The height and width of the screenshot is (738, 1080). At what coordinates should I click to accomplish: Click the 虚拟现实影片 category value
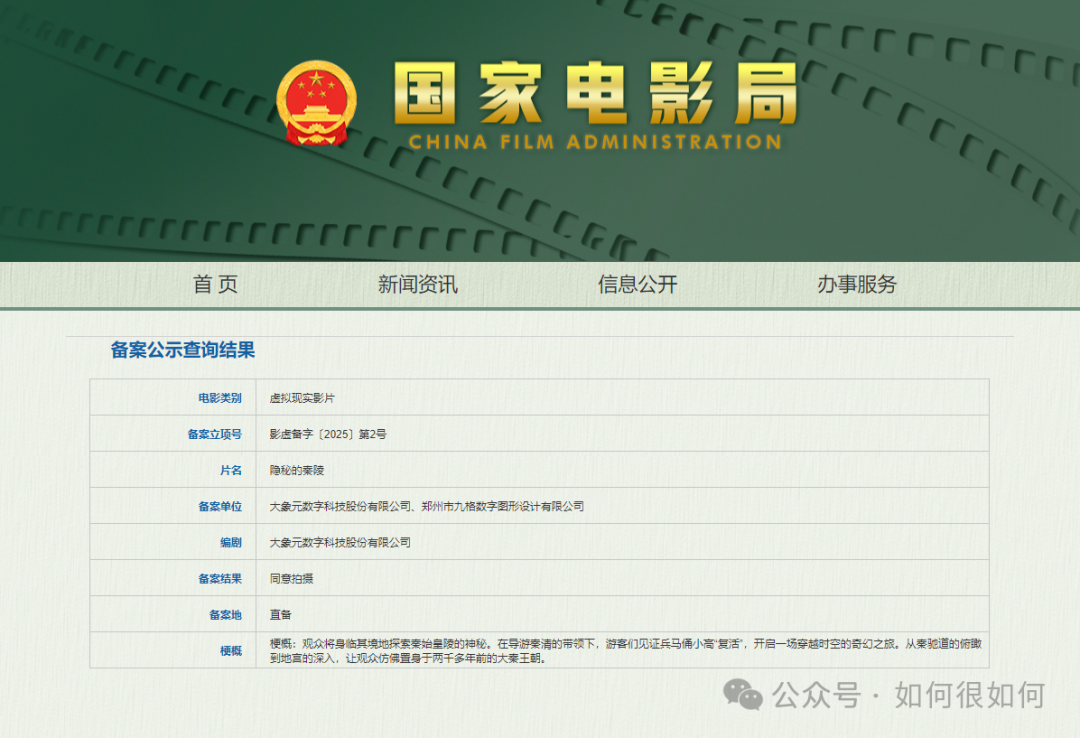[302, 398]
